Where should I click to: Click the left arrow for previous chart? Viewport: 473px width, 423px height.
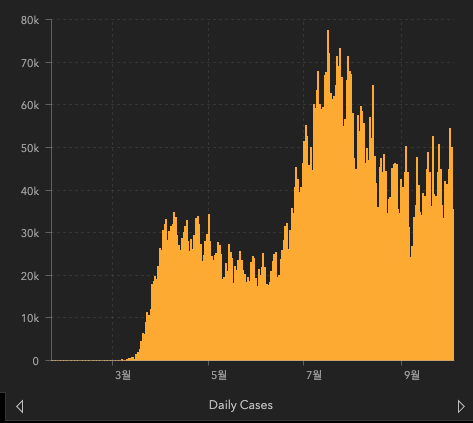coord(20,406)
